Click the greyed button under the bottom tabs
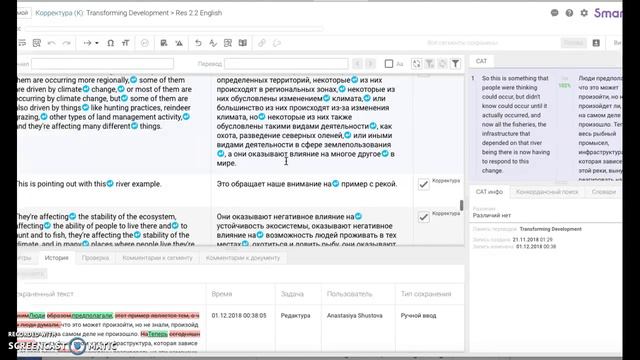 [x=32, y=273]
